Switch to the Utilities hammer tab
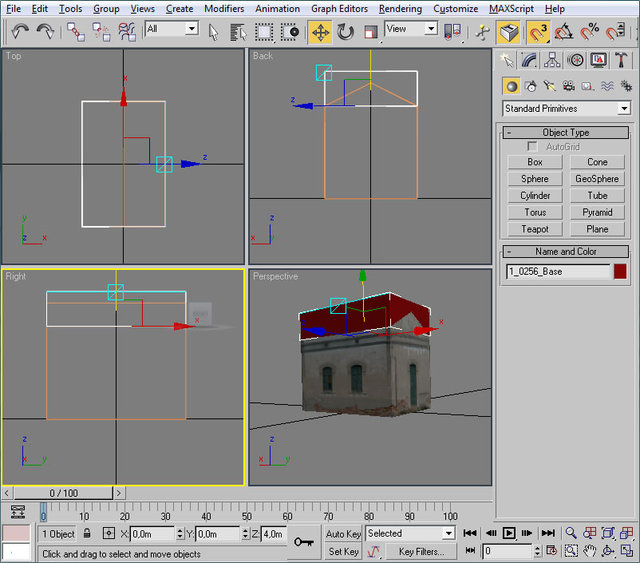The height and width of the screenshot is (563, 640). click(x=621, y=61)
